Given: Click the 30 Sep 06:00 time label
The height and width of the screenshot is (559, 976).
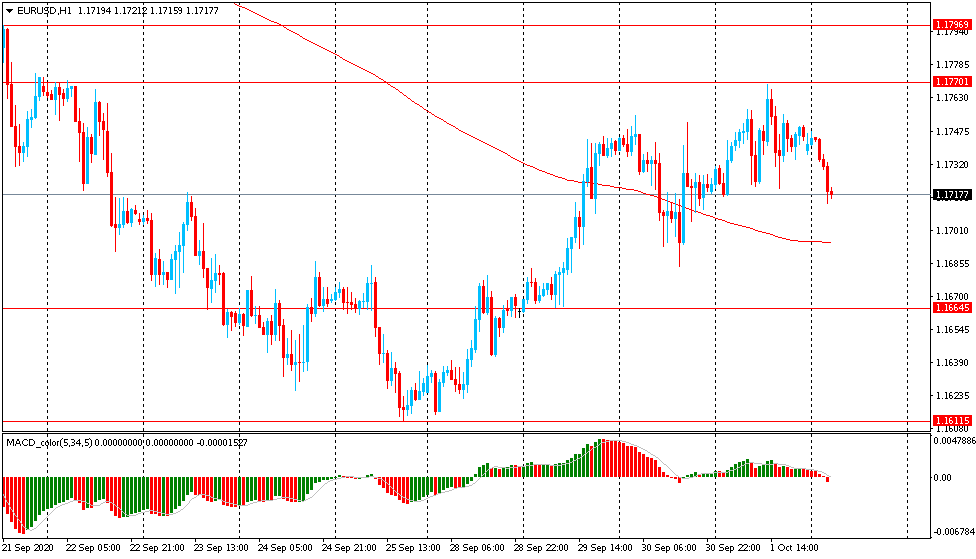Looking at the screenshot, I should point(669,548).
